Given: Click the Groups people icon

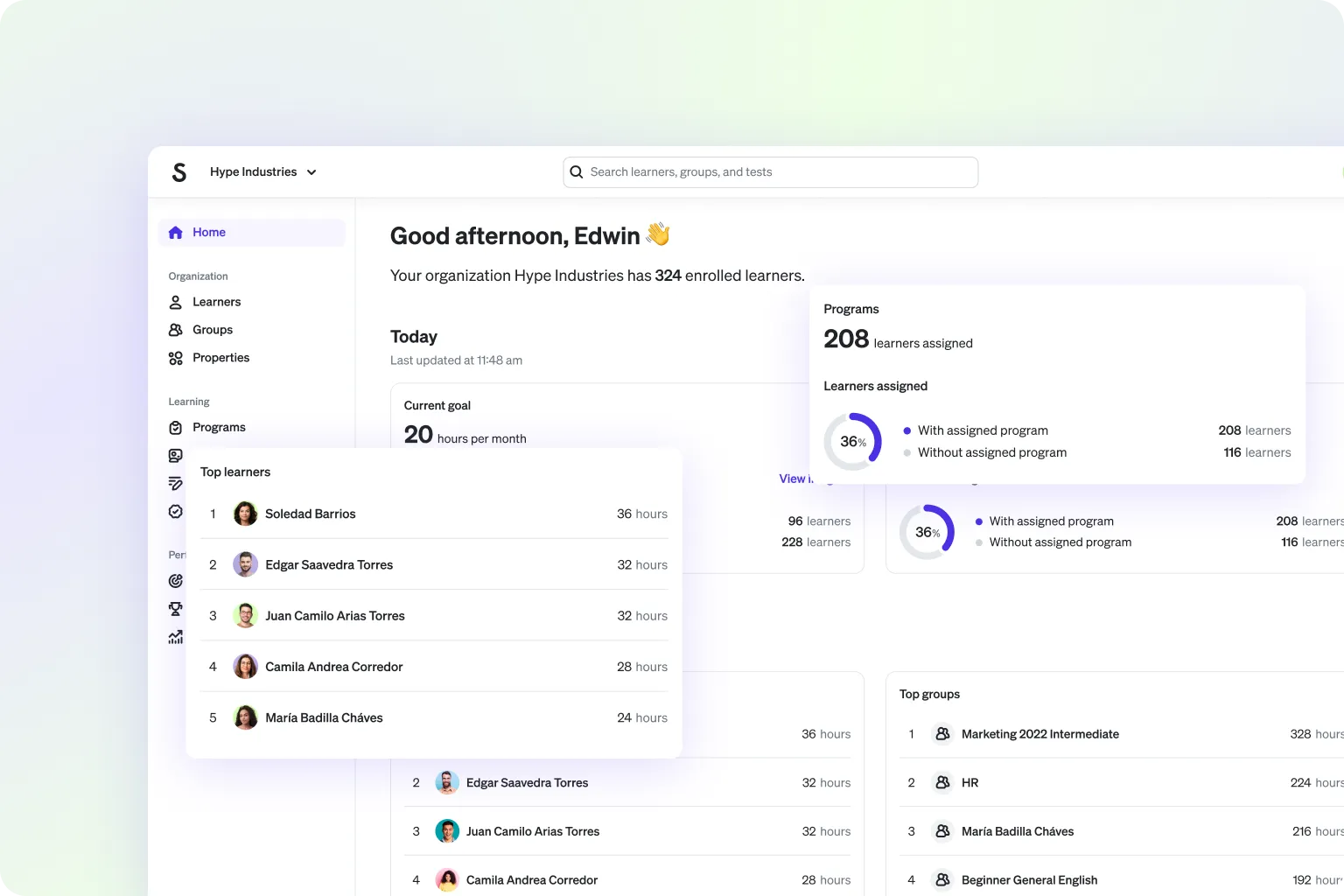Looking at the screenshot, I should 176,330.
